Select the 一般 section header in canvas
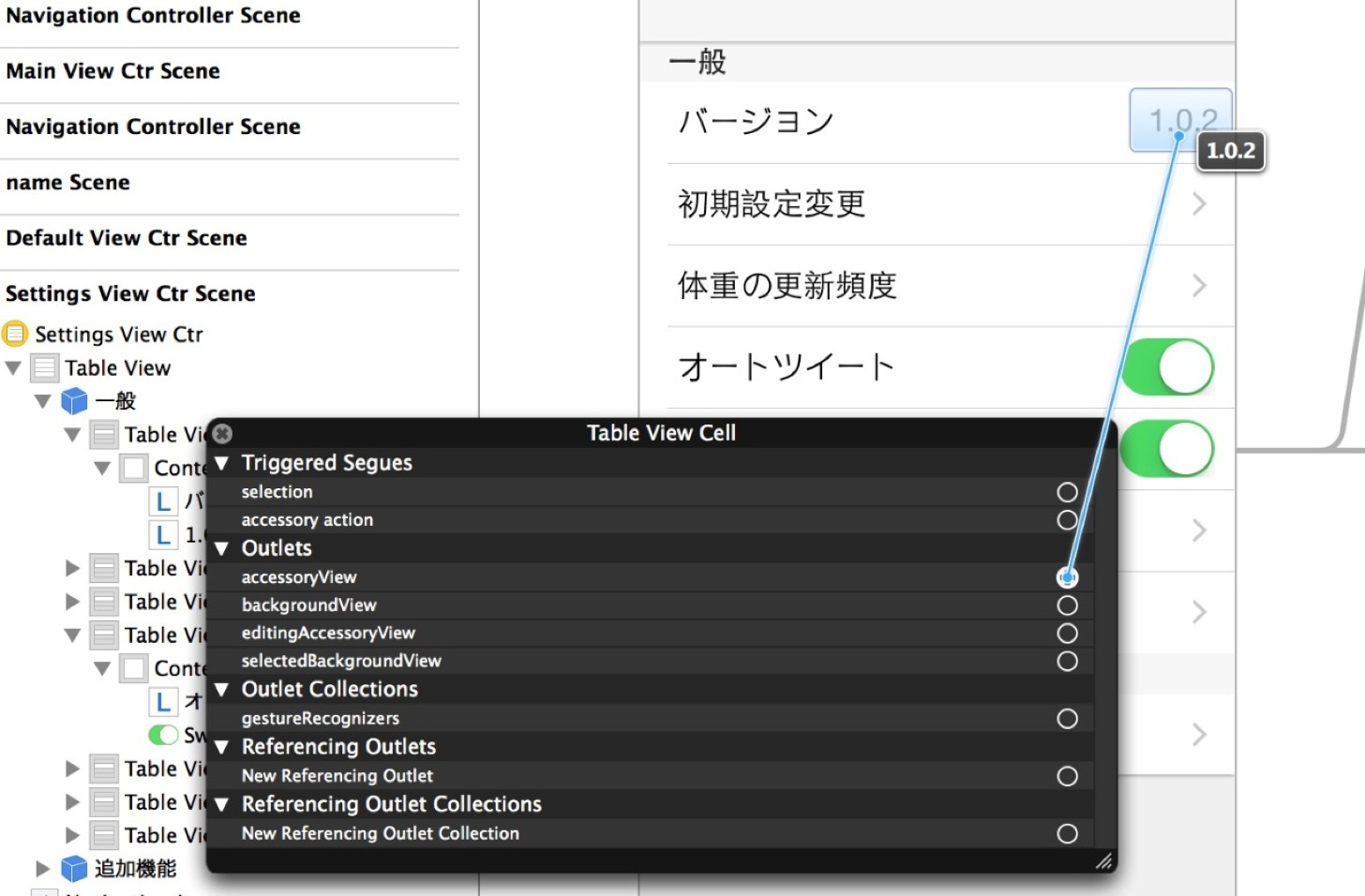Viewport: 1365px width, 896px height. click(697, 63)
